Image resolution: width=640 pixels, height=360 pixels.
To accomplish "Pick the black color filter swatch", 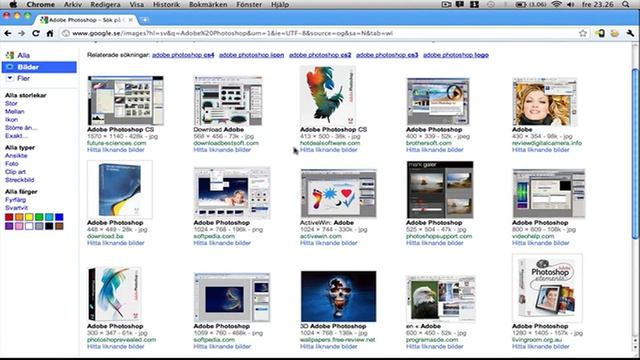I will [49, 226].
